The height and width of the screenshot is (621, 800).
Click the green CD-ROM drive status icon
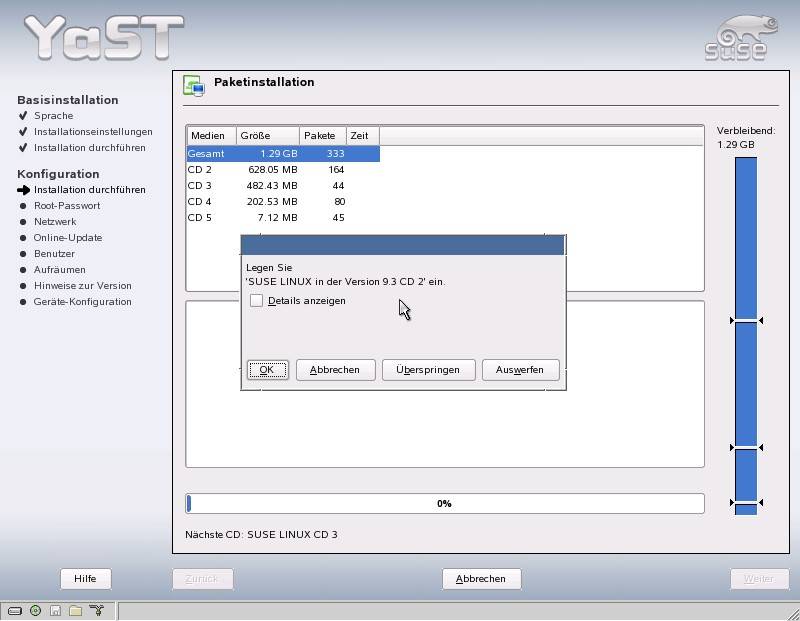[35, 610]
